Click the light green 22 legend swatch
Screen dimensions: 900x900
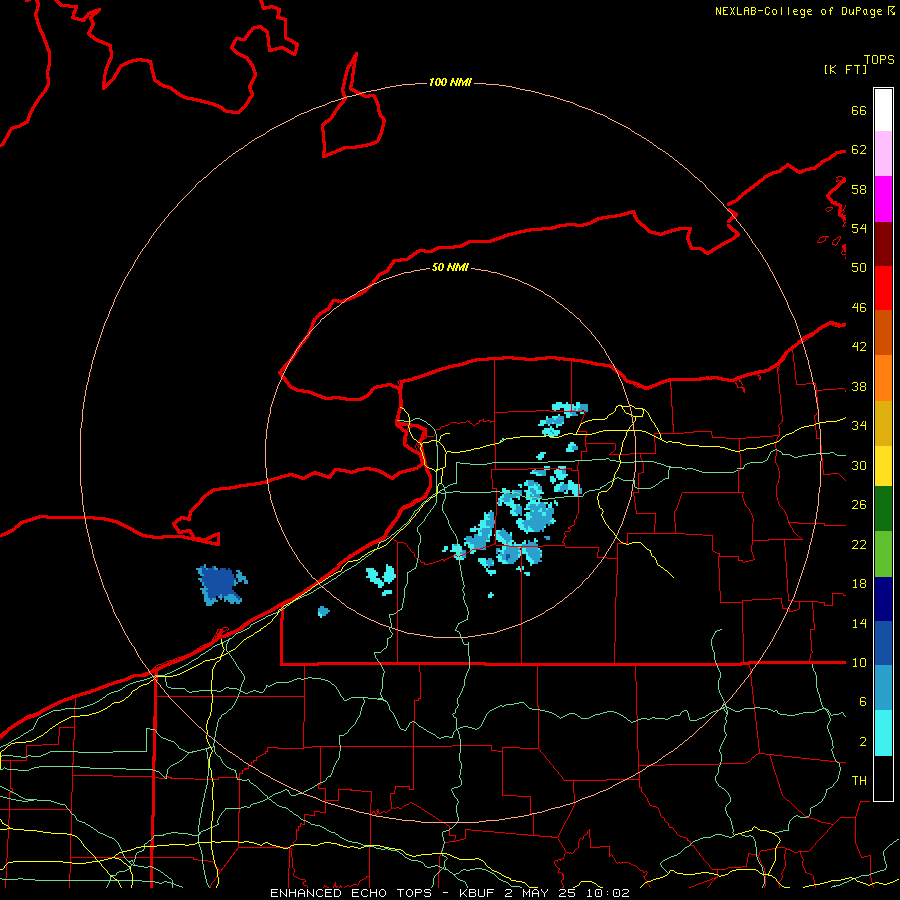pos(883,554)
